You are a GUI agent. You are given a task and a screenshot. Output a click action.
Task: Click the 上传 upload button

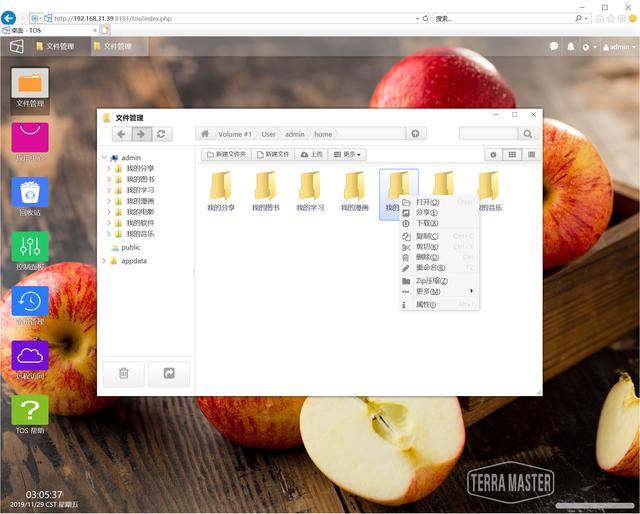[312, 155]
